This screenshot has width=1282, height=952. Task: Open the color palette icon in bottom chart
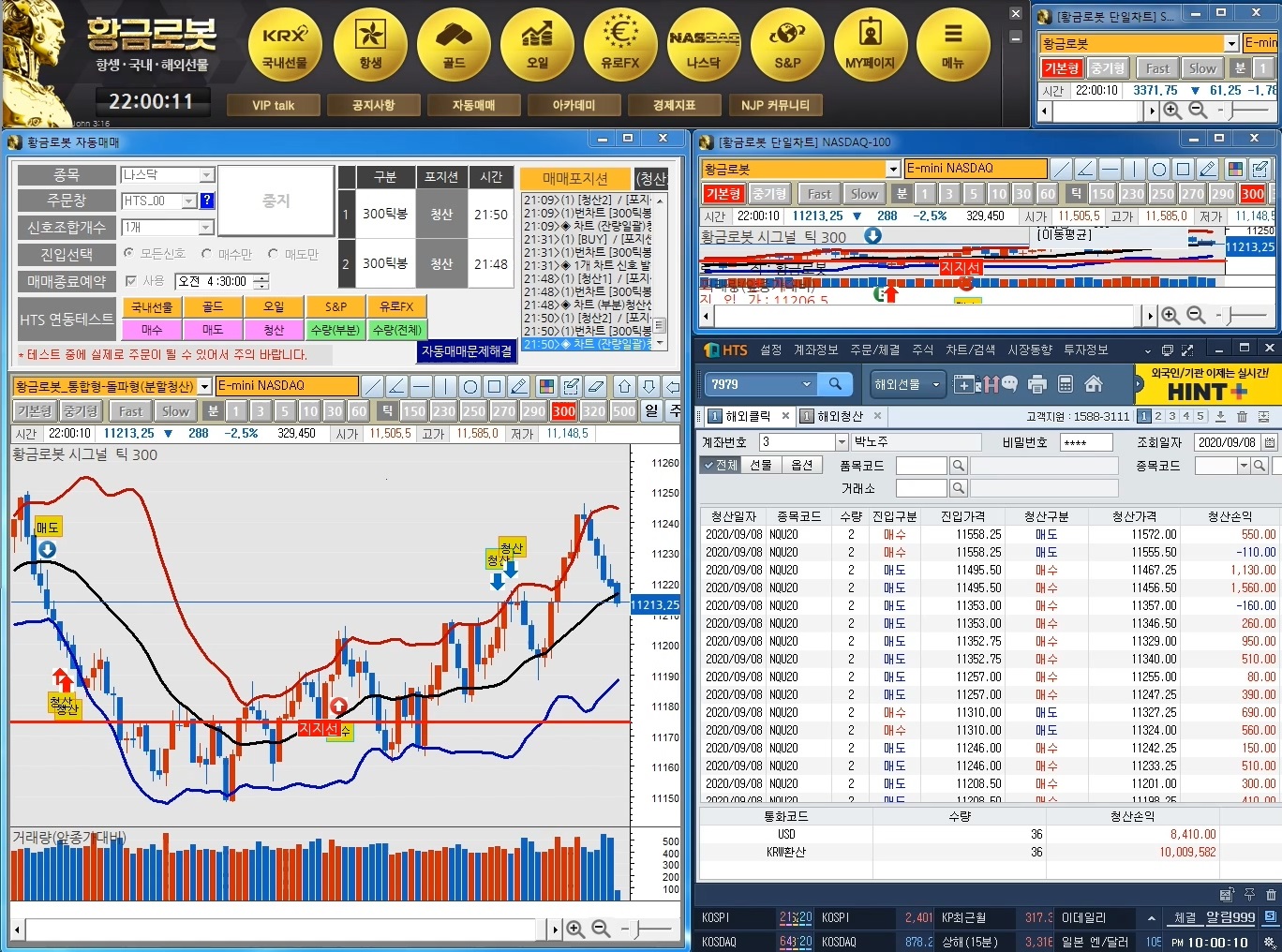click(547, 386)
